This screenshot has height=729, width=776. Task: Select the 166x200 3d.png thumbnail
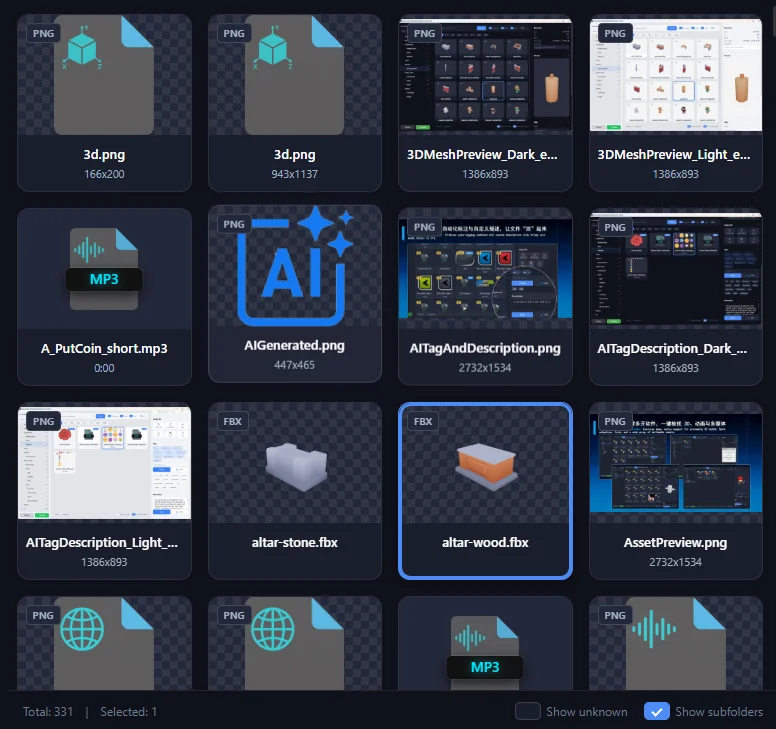click(104, 75)
